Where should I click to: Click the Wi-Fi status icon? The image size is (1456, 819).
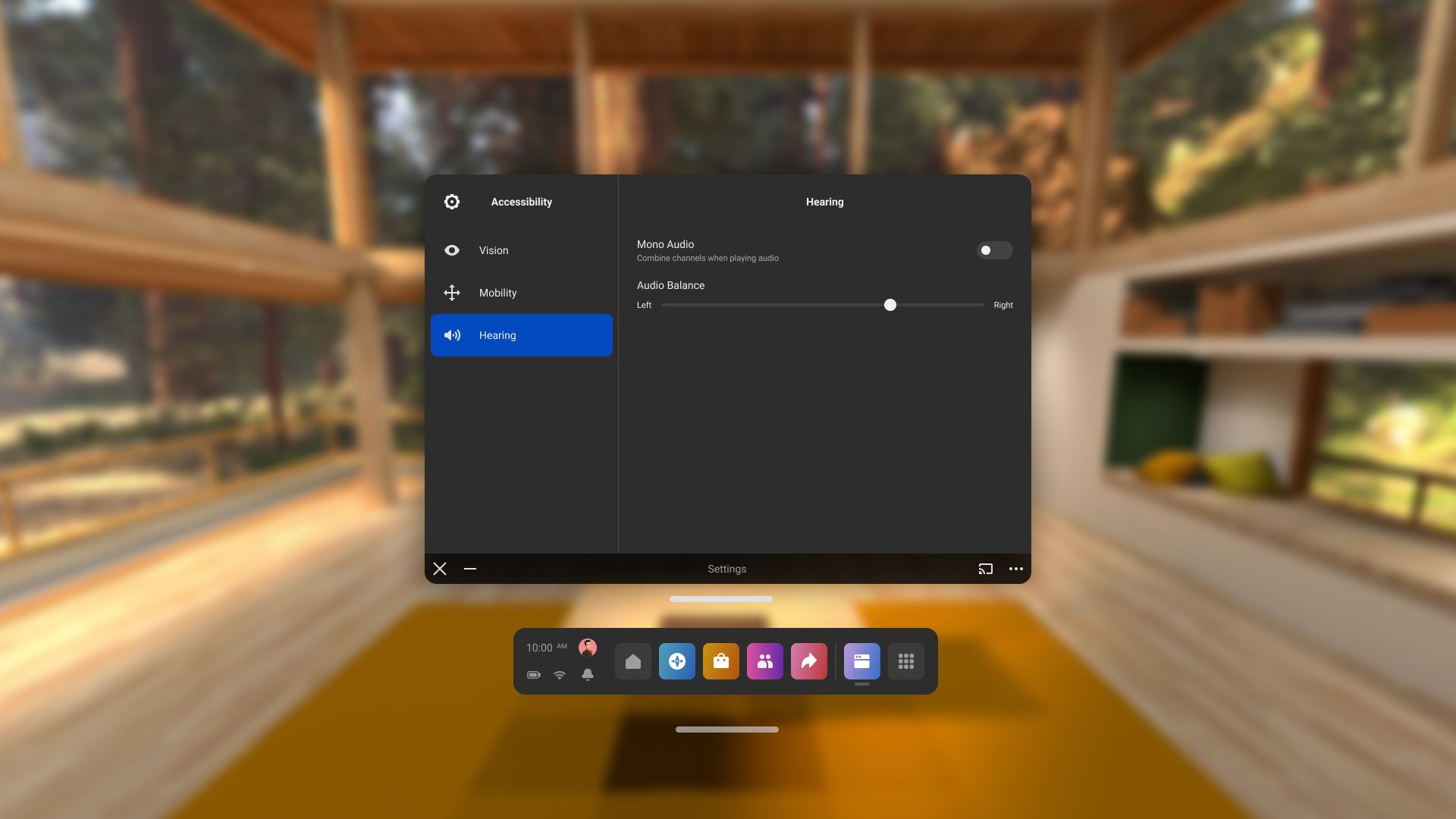pyautogui.click(x=560, y=674)
